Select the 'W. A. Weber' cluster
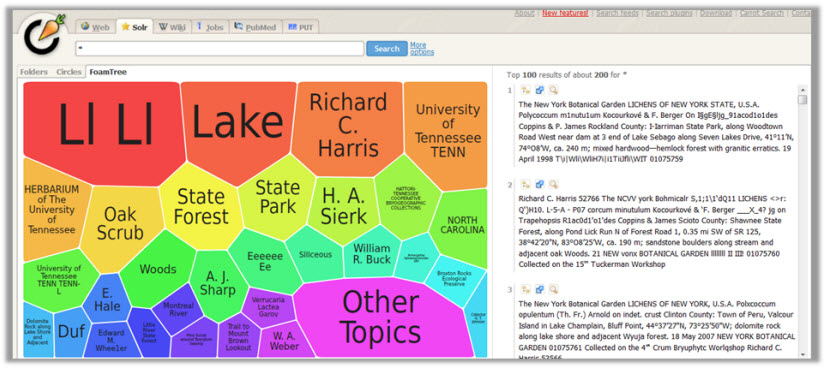The width and height of the screenshot is (824, 368). point(284,341)
